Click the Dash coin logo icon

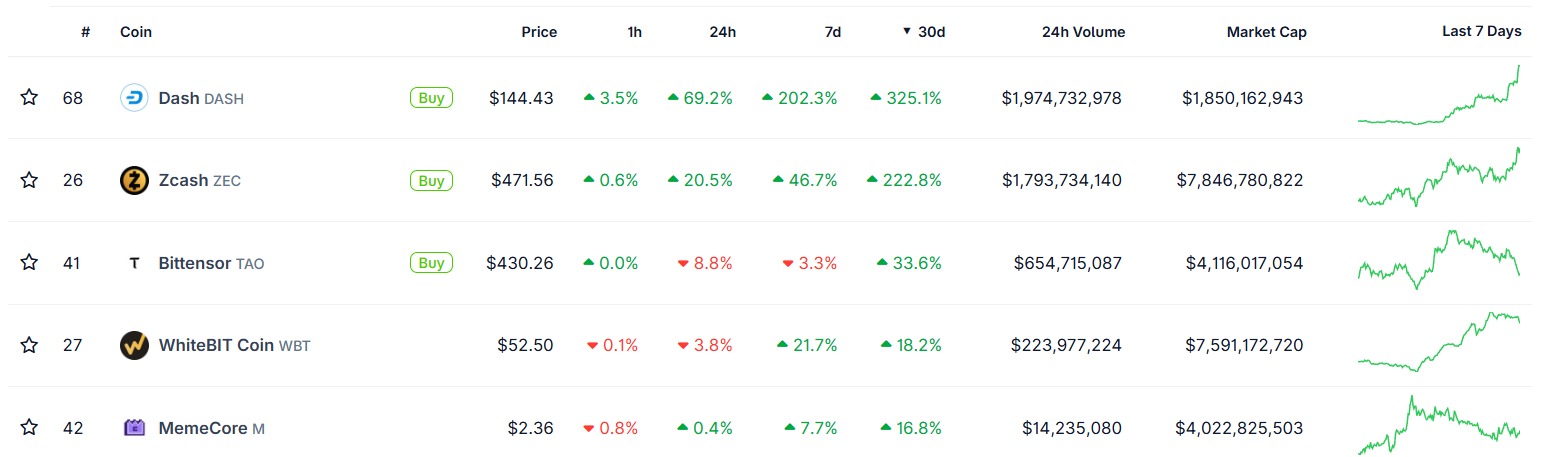tap(134, 98)
